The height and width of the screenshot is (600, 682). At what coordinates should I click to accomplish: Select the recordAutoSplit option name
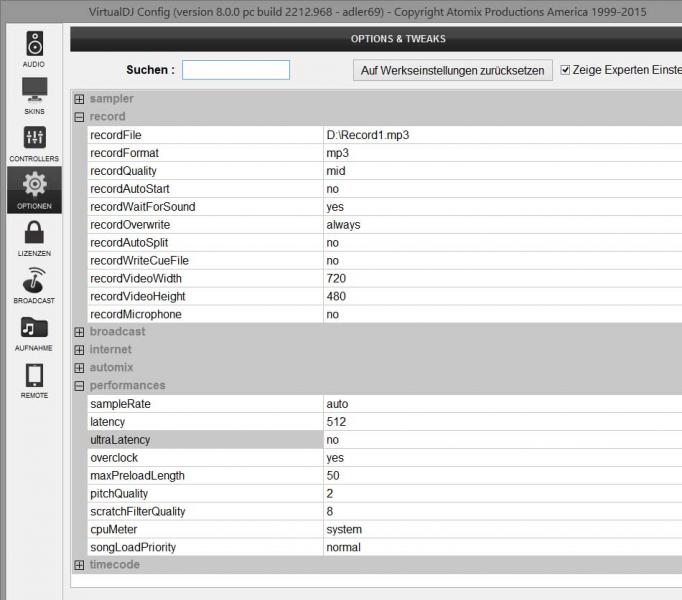click(129, 243)
